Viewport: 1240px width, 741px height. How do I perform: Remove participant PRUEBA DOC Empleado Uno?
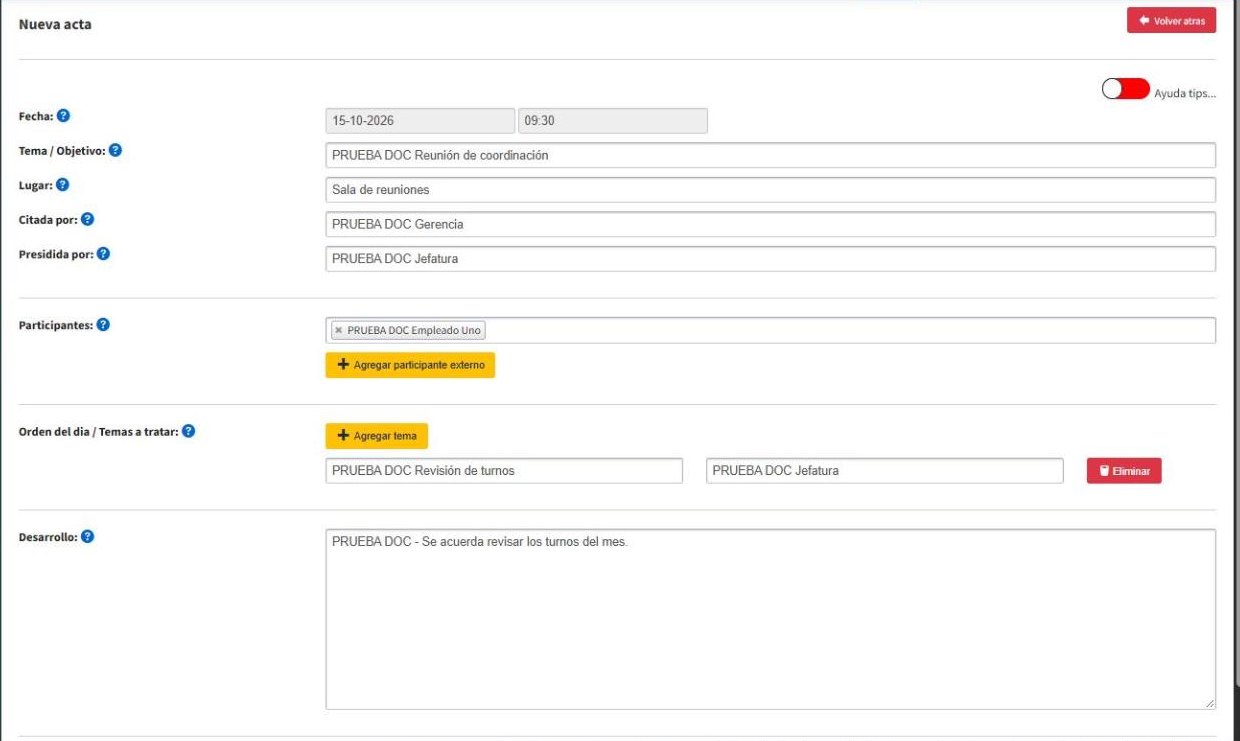tap(338, 331)
